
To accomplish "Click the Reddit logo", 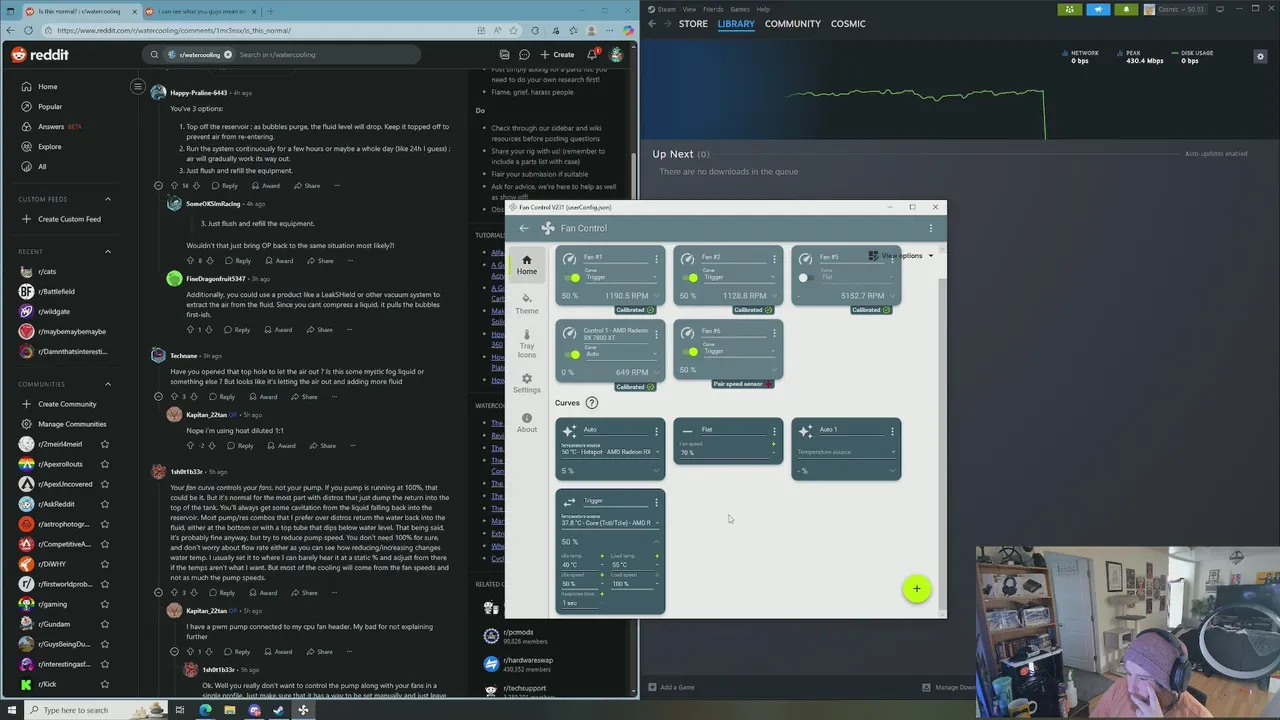I will coord(40,55).
